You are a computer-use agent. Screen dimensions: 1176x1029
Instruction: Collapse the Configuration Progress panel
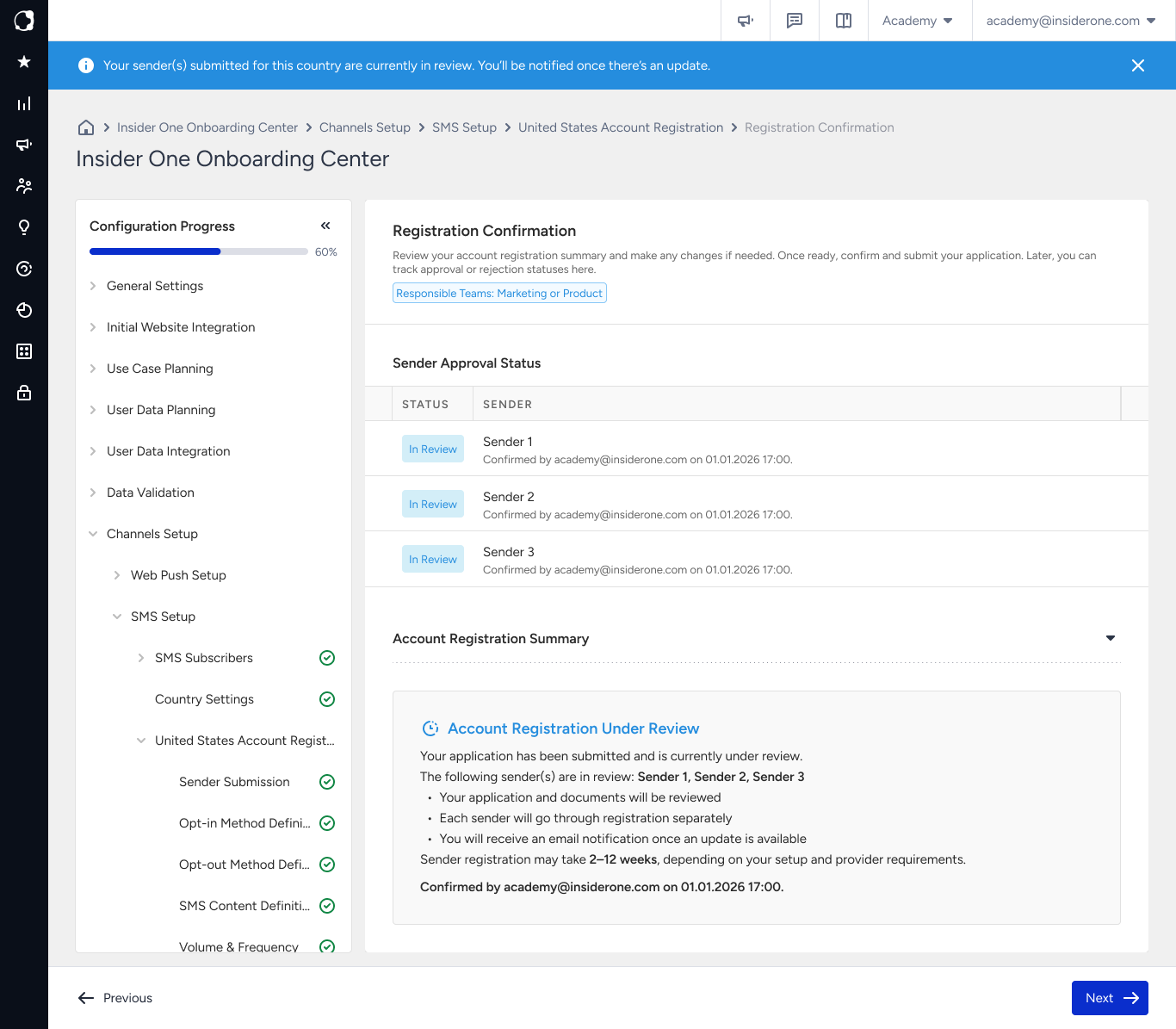tap(325, 226)
